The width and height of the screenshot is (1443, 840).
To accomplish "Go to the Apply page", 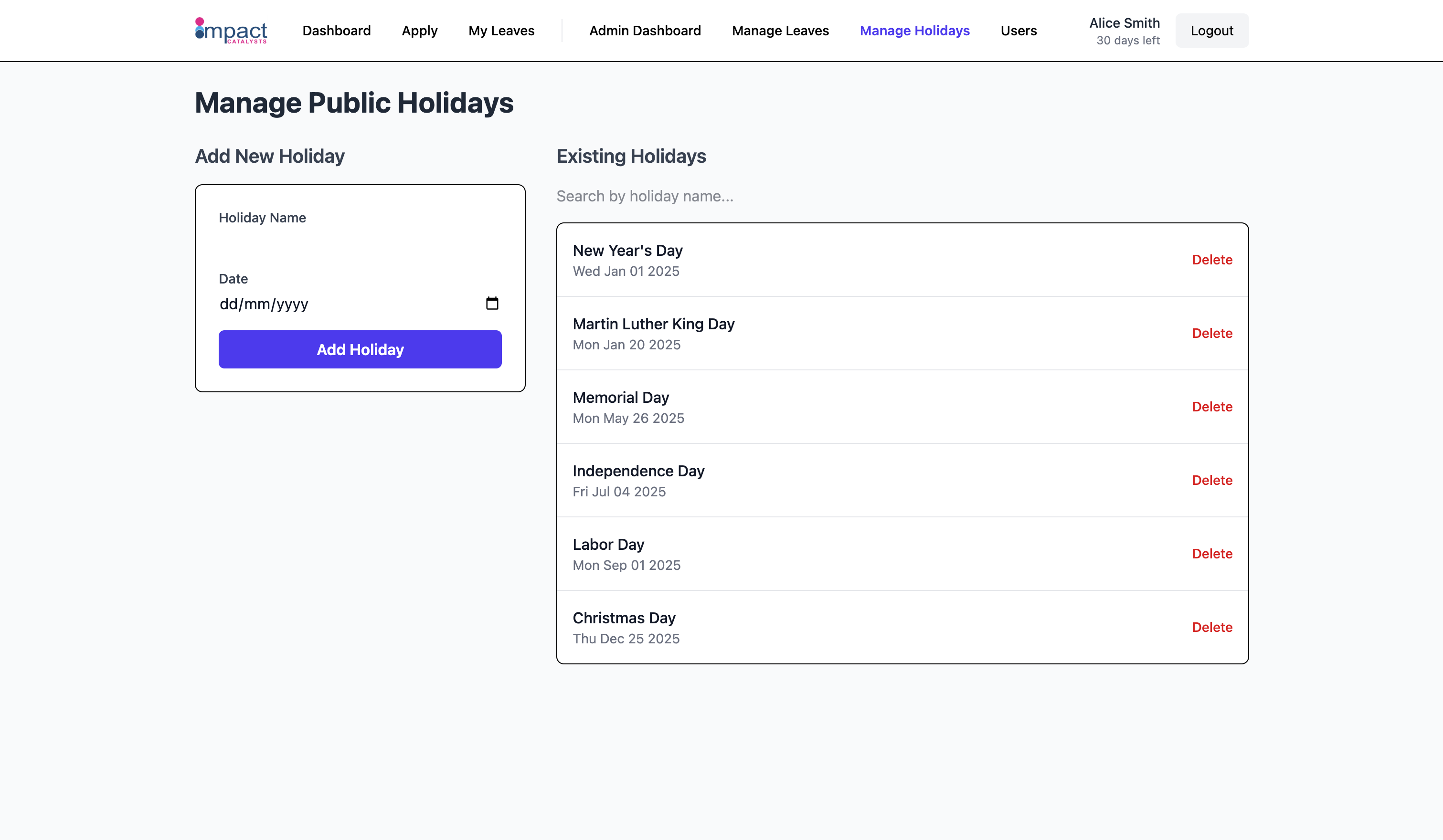I will pyautogui.click(x=419, y=31).
